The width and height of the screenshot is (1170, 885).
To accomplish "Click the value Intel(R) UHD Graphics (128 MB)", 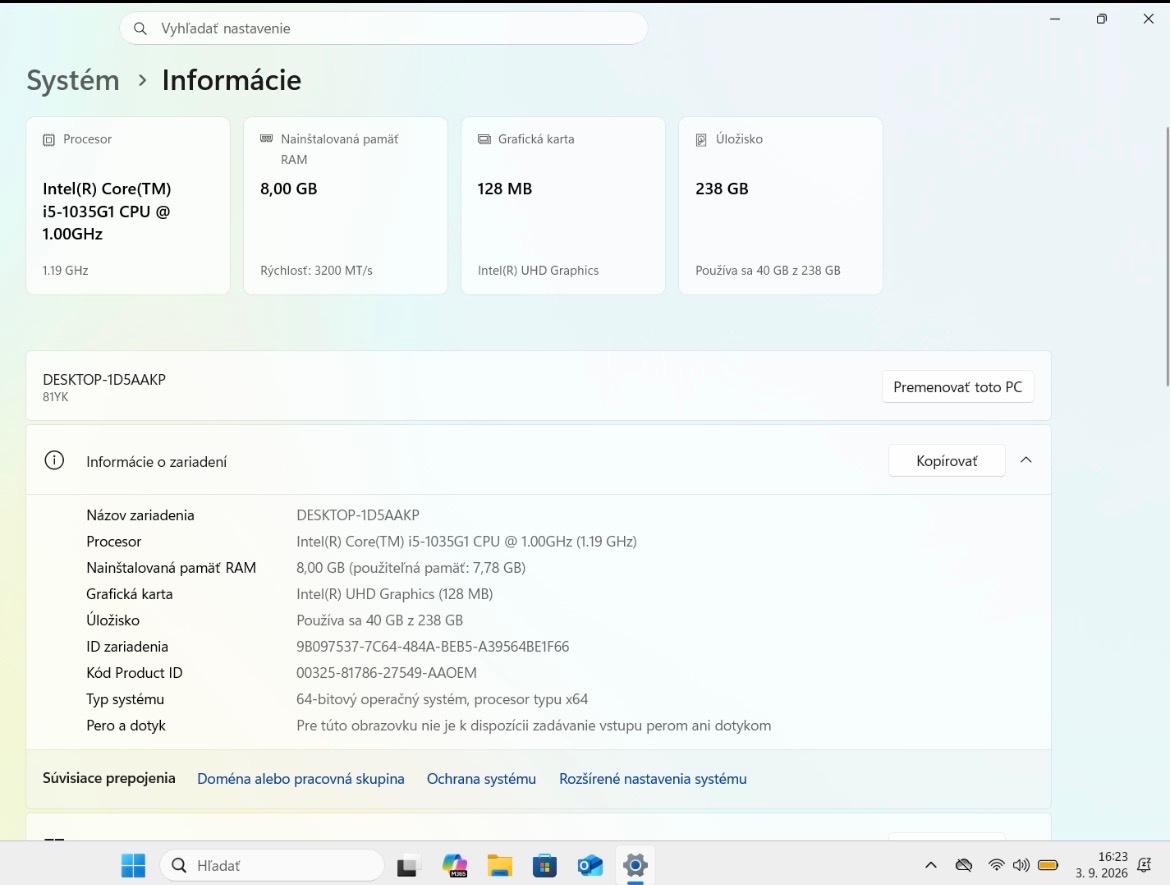I will pyautogui.click(x=395, y=594).
